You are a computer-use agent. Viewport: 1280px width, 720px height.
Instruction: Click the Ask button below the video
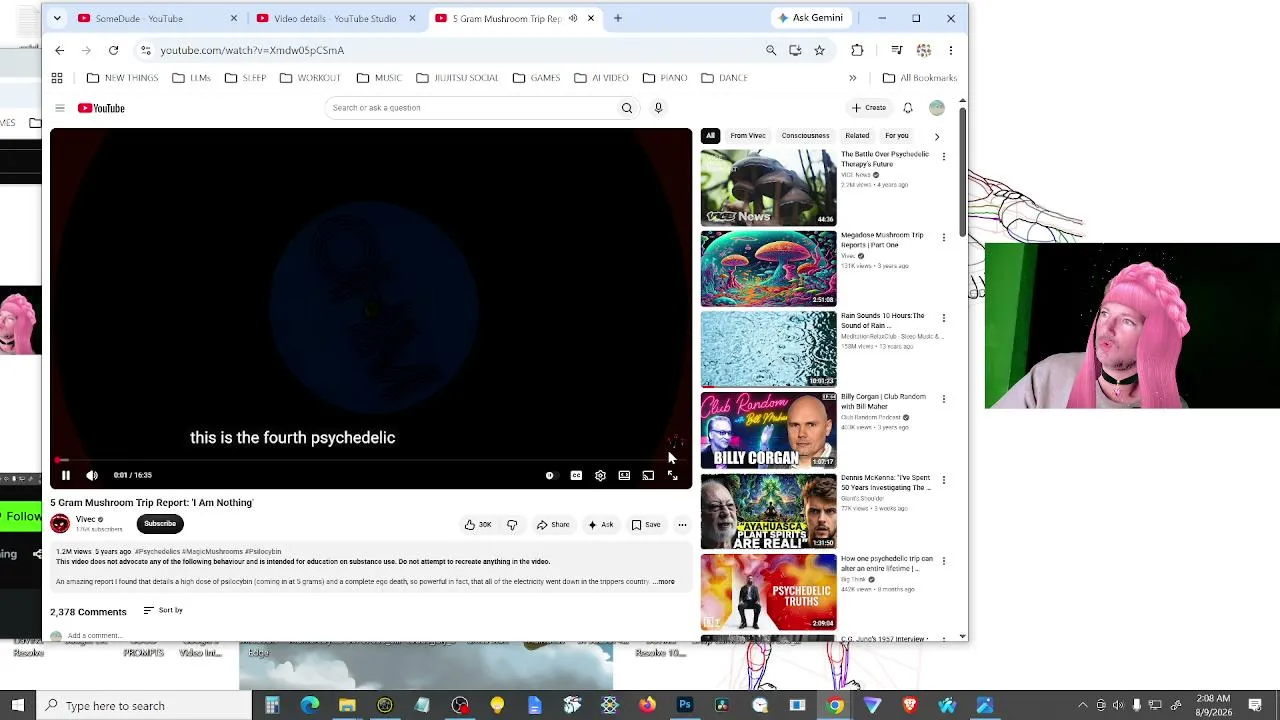pyautogui.click(x=601, y=525)
